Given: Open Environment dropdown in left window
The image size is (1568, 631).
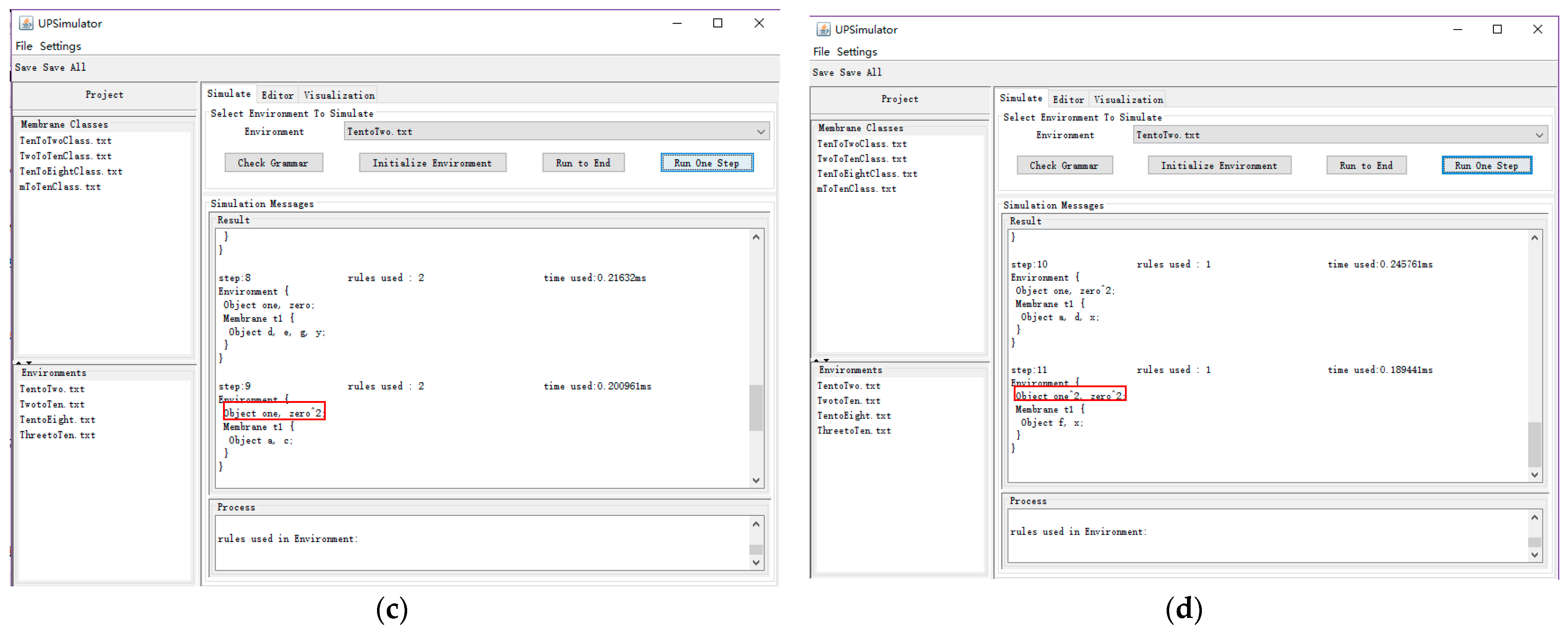Looking at the screenshot, I should pos(760,132).
